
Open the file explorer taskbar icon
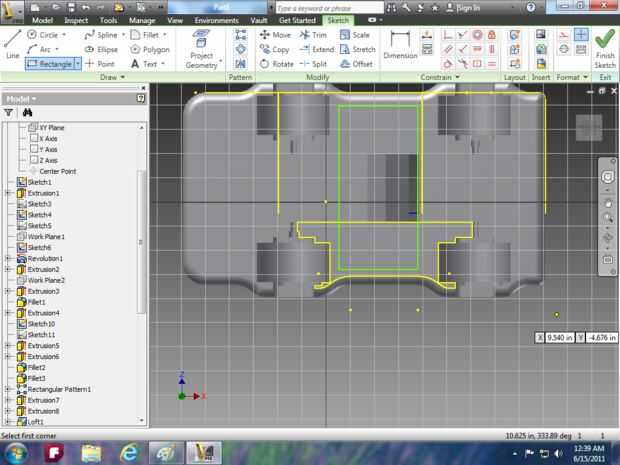click(91, 453)
